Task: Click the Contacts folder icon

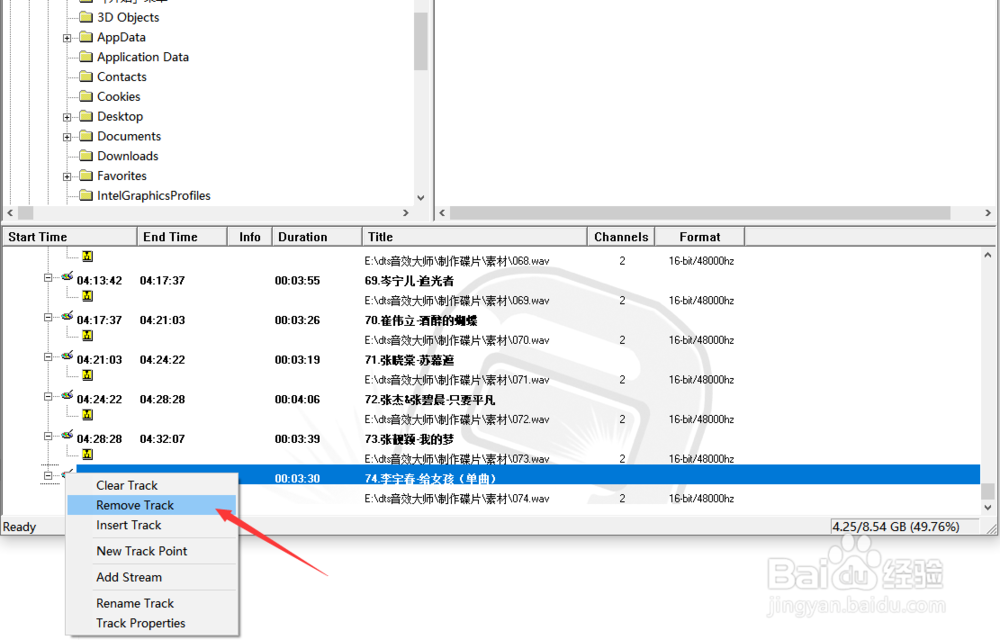Action: coord(86,76)
